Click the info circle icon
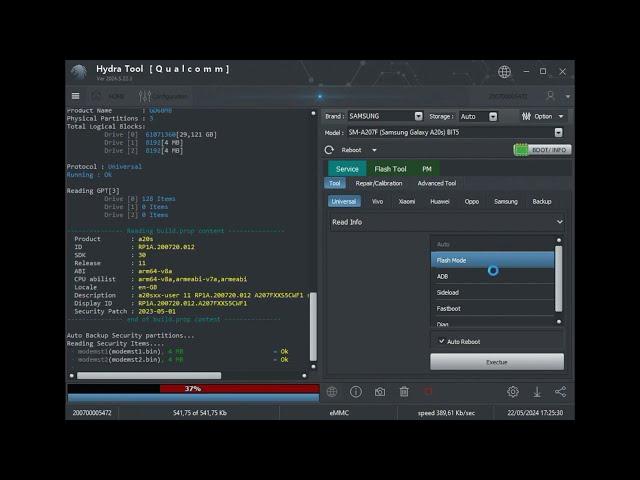 coord(356,392)
